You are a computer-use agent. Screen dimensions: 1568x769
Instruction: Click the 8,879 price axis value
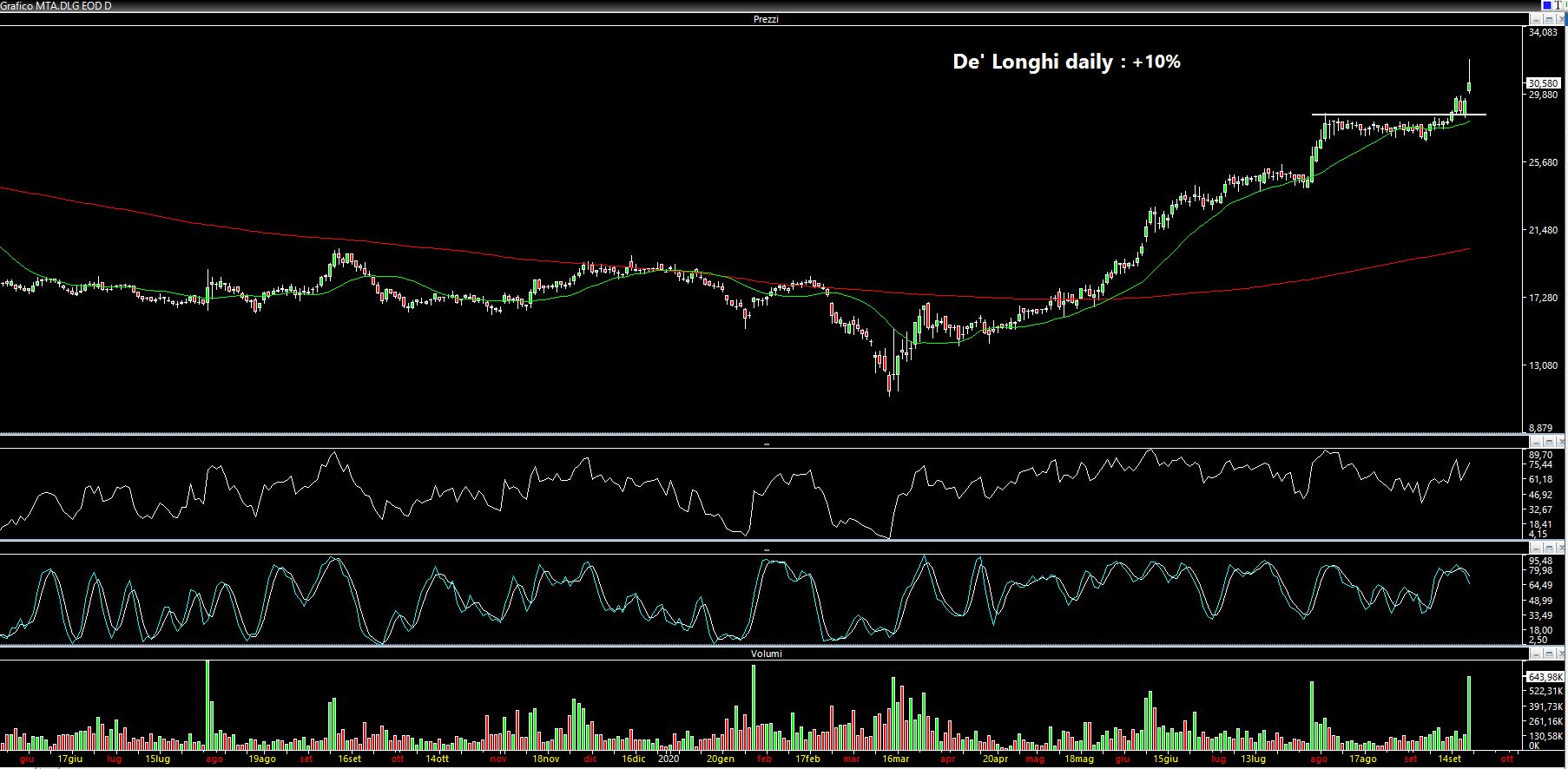1541,428
